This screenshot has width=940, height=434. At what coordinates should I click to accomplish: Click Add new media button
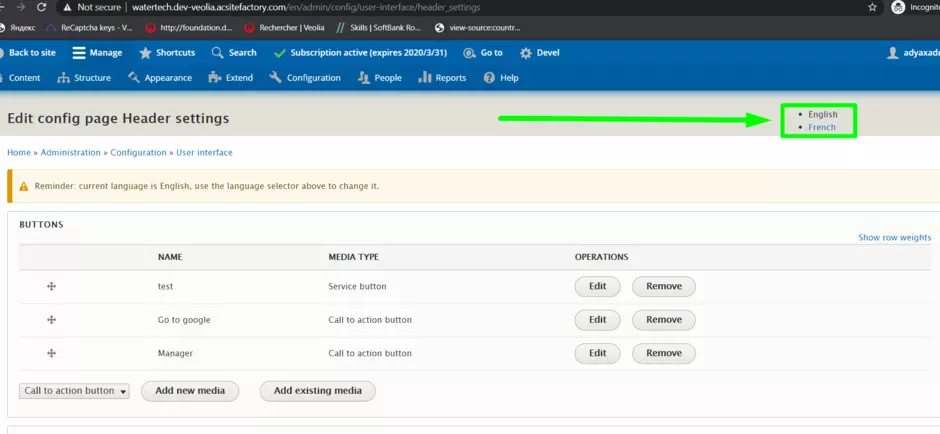pyautogui.click(x=190, y=391)
